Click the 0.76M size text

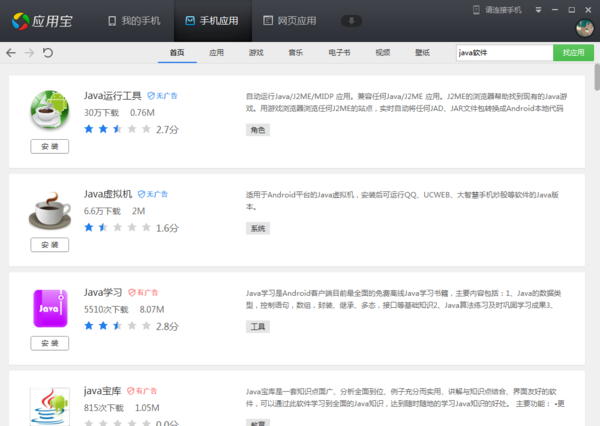[142, 113]
